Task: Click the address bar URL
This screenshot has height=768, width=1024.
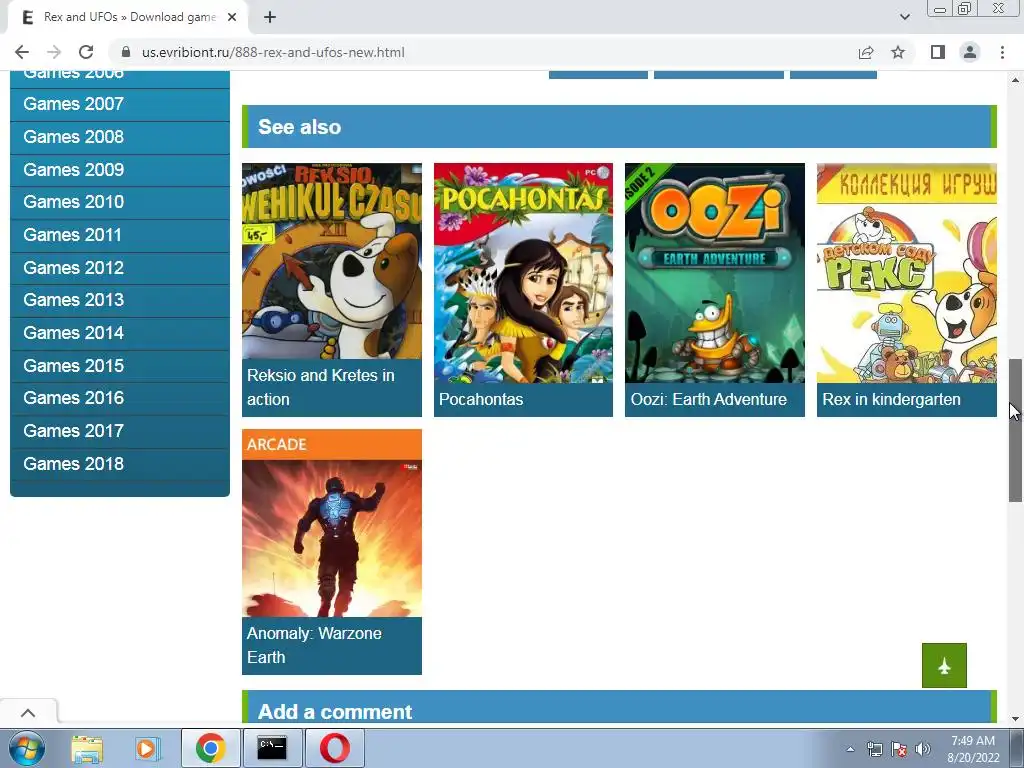Action: click(273, 52)
